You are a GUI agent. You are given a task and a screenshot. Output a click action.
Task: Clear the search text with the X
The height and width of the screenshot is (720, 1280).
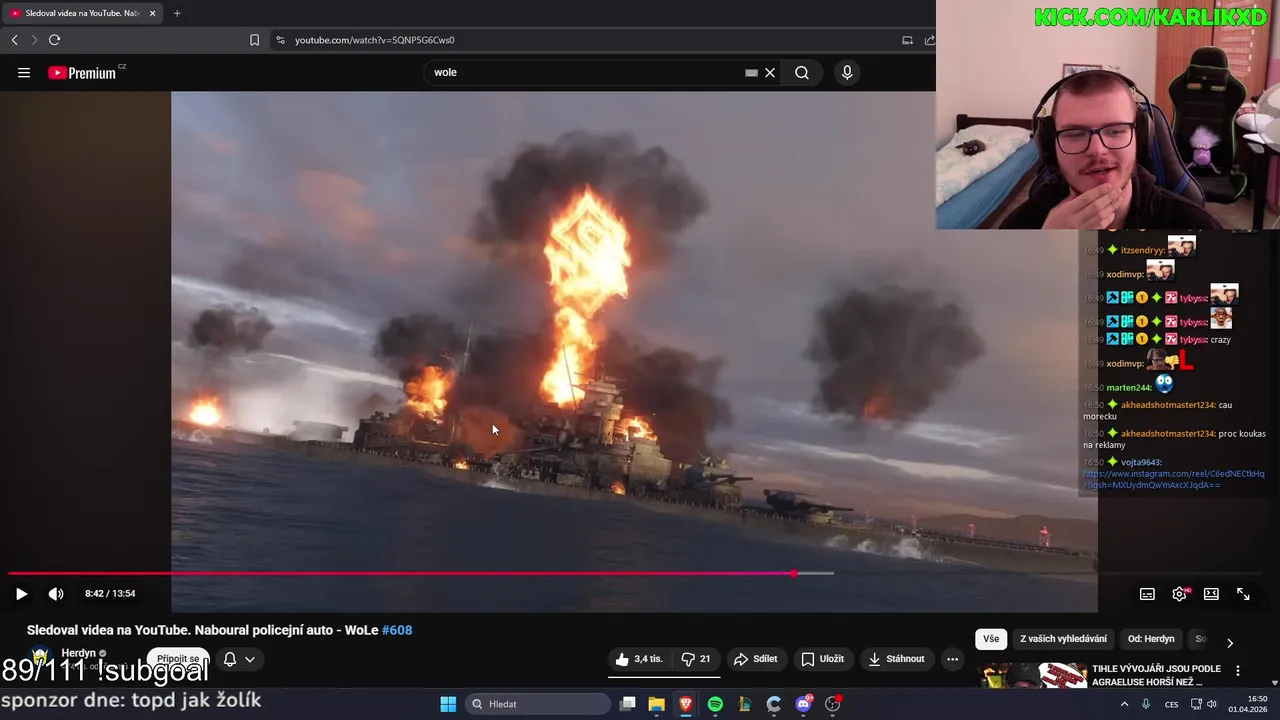pyautogui.click(x=770, y=73)
